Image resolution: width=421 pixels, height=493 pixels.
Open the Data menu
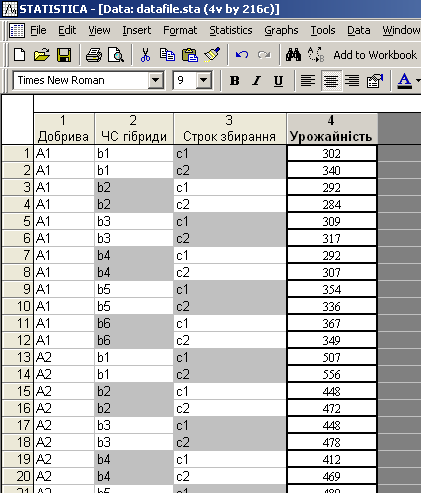359,30
